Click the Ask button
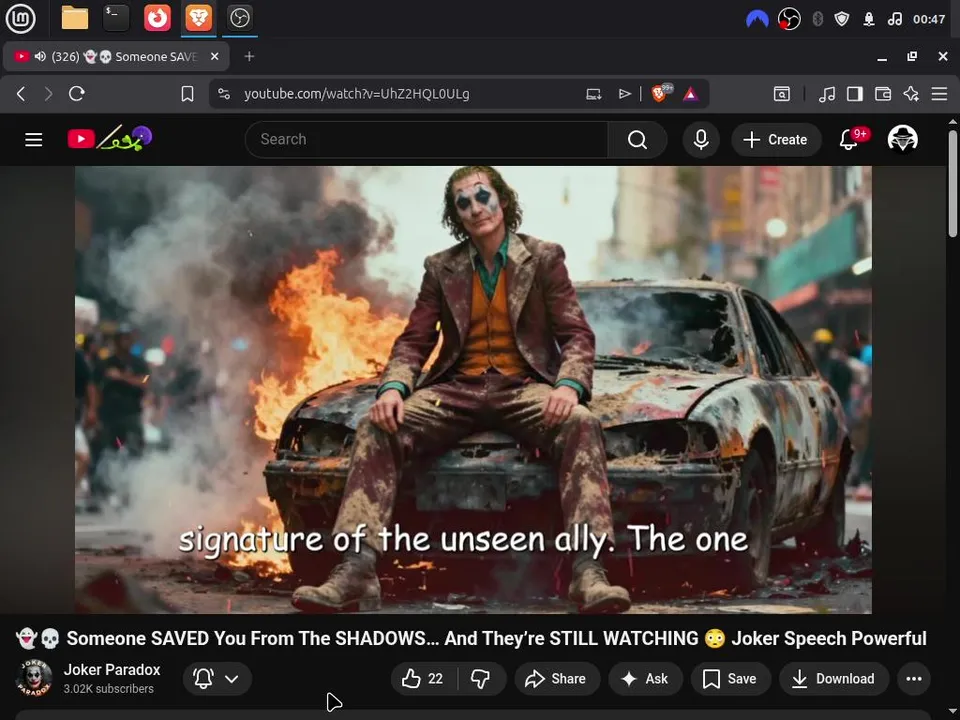Image resolution: width=960 pixels, height=720 pixels. click(645, 678)
